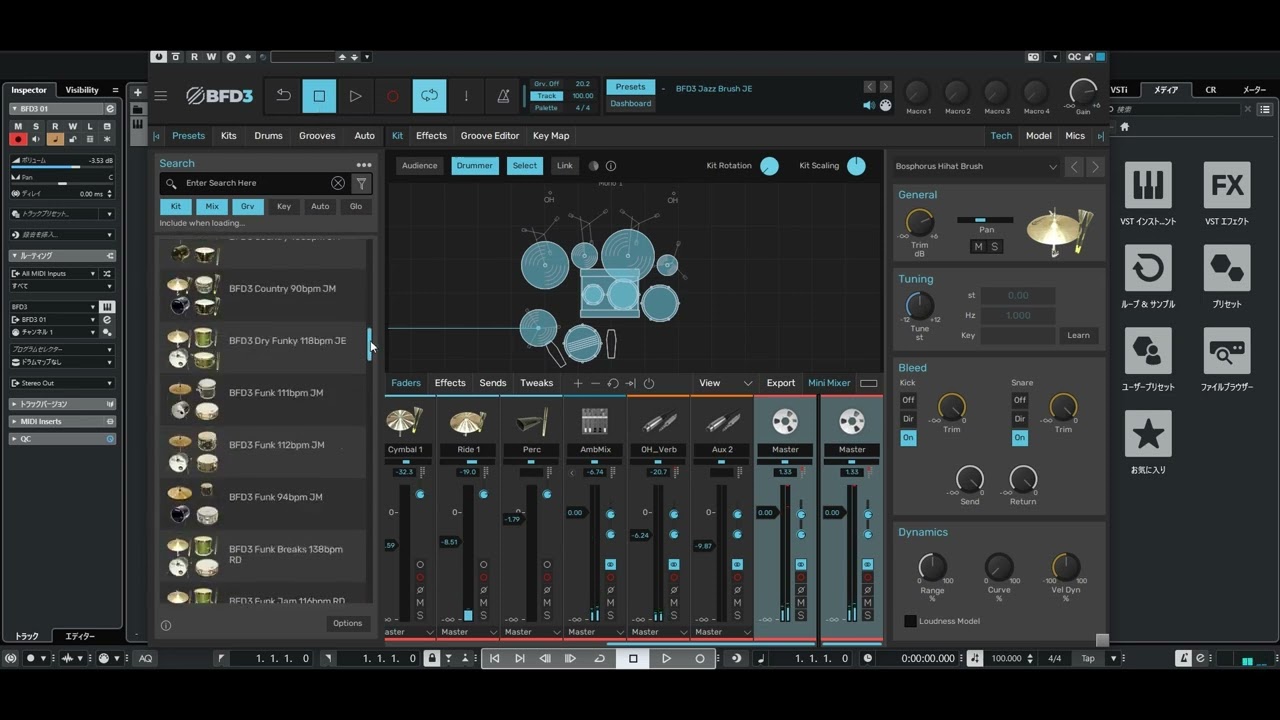Expand the QC inspector section
Image resolution: width=1280 pixels, height=720 pixels.
click(x=62, y=439)
